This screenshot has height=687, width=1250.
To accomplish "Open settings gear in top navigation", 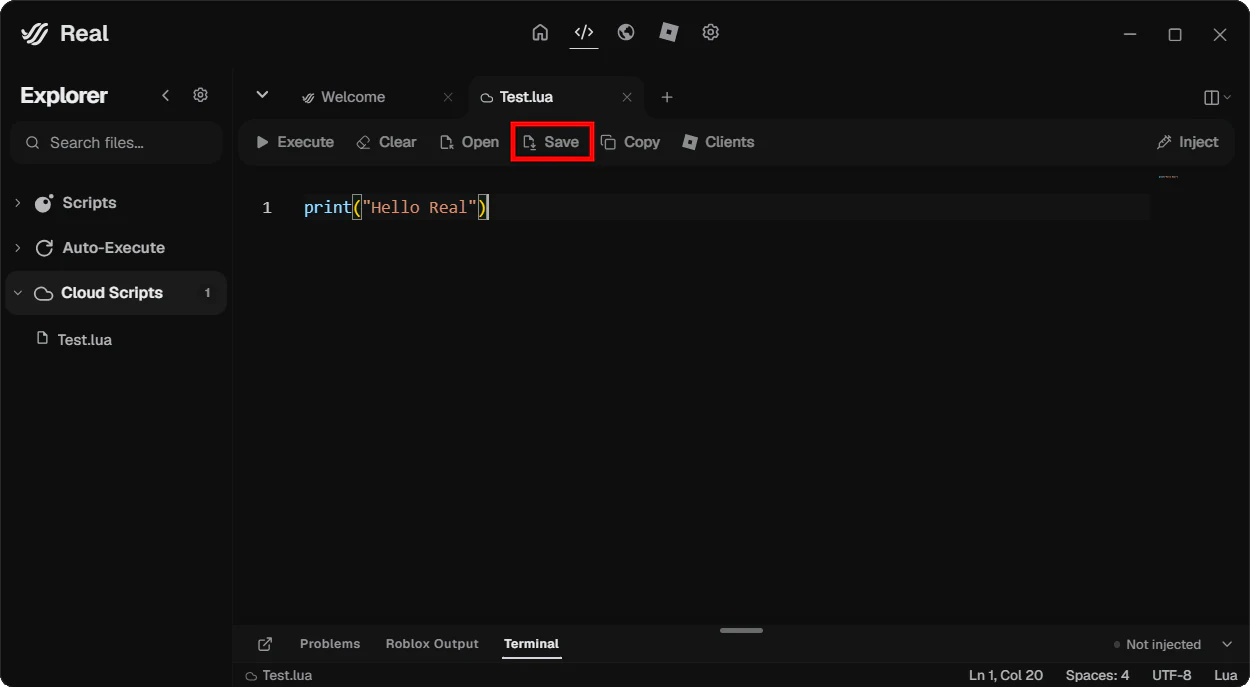I will 711,32.
